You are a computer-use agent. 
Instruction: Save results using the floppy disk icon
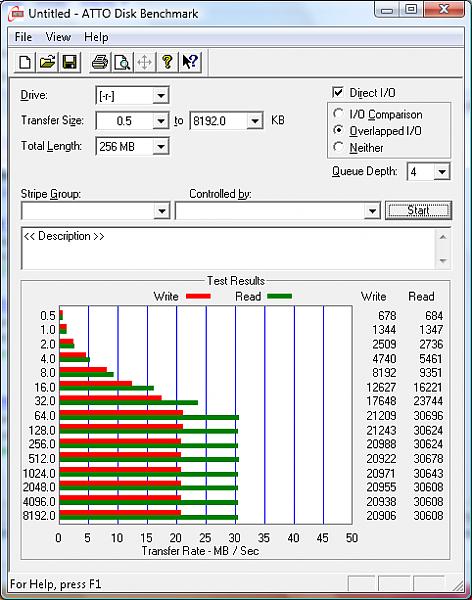click(69, 62)
